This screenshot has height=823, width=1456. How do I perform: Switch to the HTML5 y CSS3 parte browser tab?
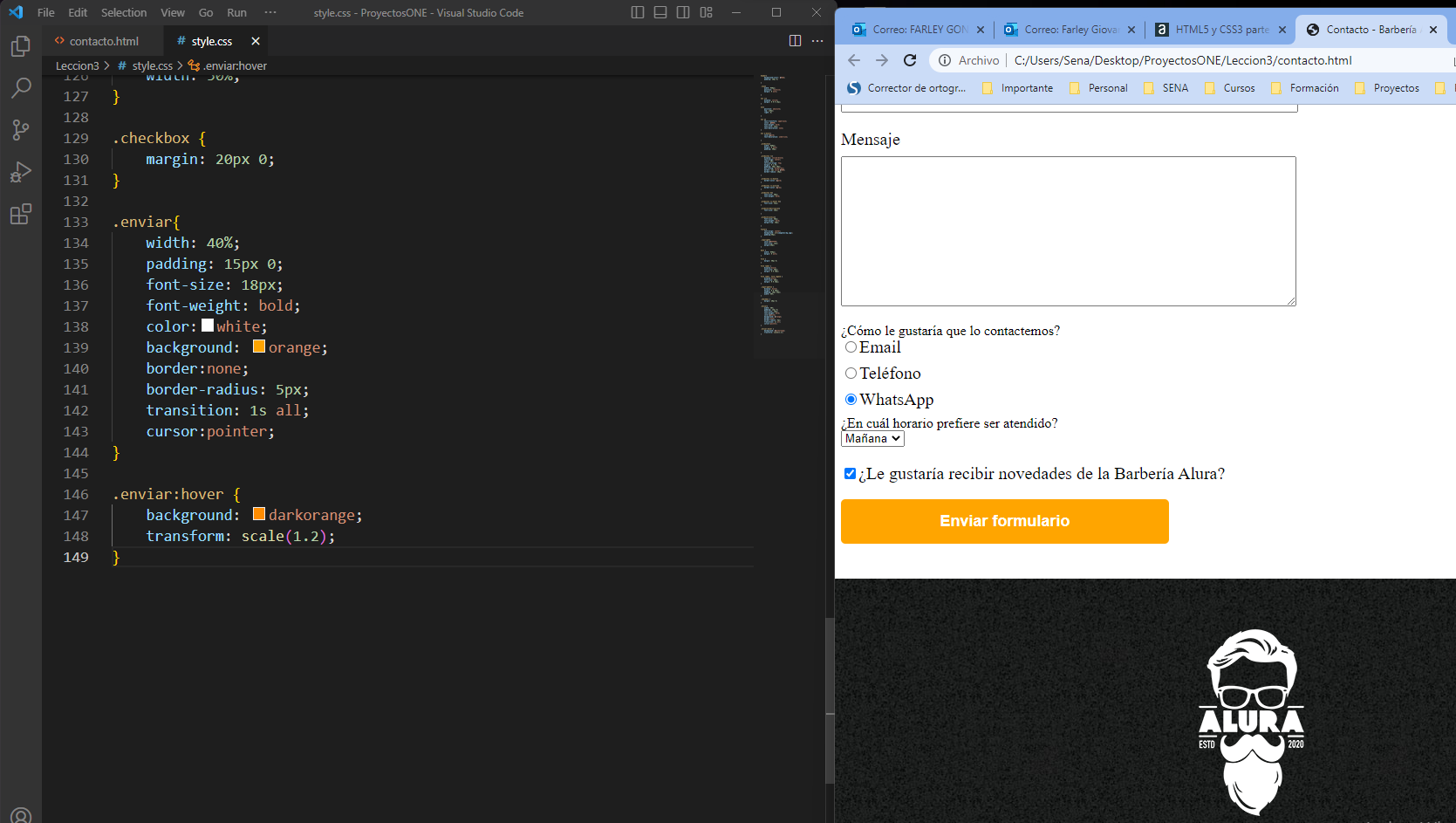(x=1220, y=30)
